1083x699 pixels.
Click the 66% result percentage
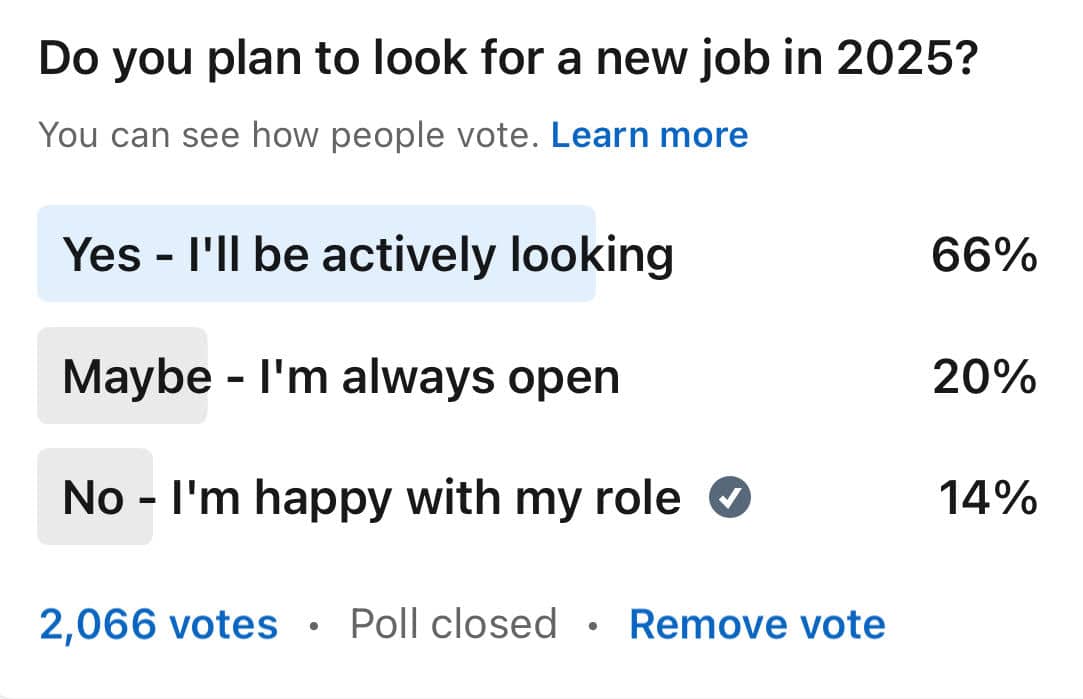(x=983, y=256)
